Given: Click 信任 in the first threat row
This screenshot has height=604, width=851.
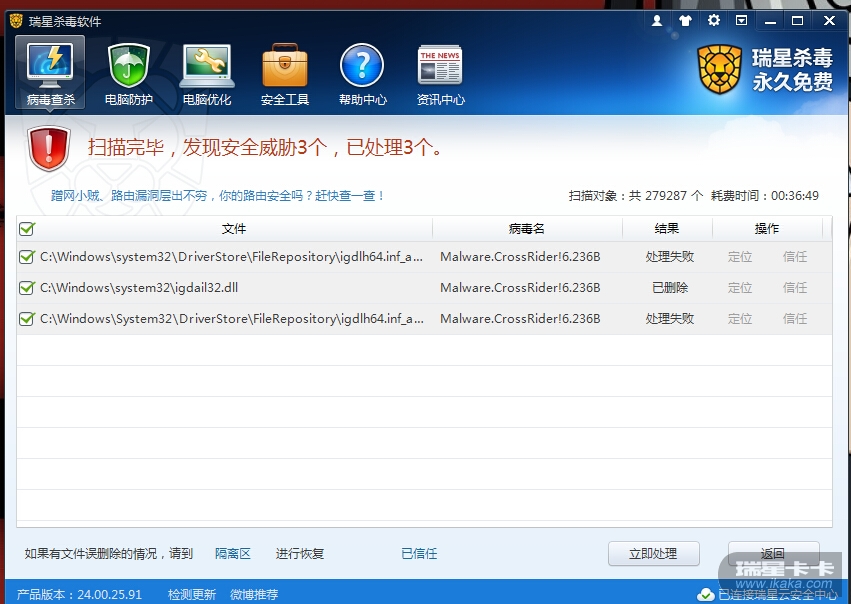Looking at the screenshot, I should [x=795, y=257].
